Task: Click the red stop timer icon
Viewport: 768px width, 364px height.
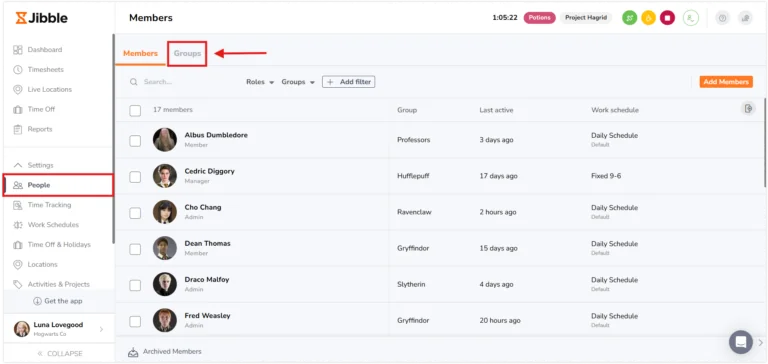Action: (x=667, y=18)
